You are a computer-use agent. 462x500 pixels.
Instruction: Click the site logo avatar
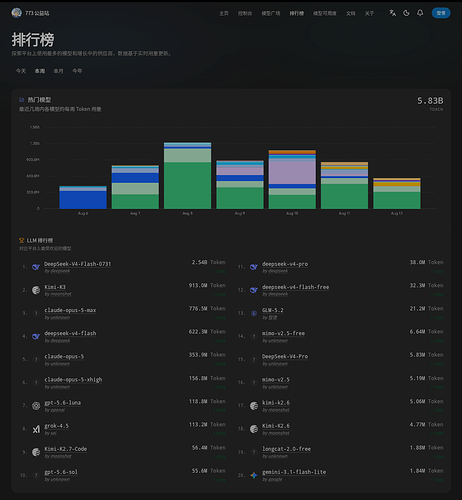tap(16, 13)
